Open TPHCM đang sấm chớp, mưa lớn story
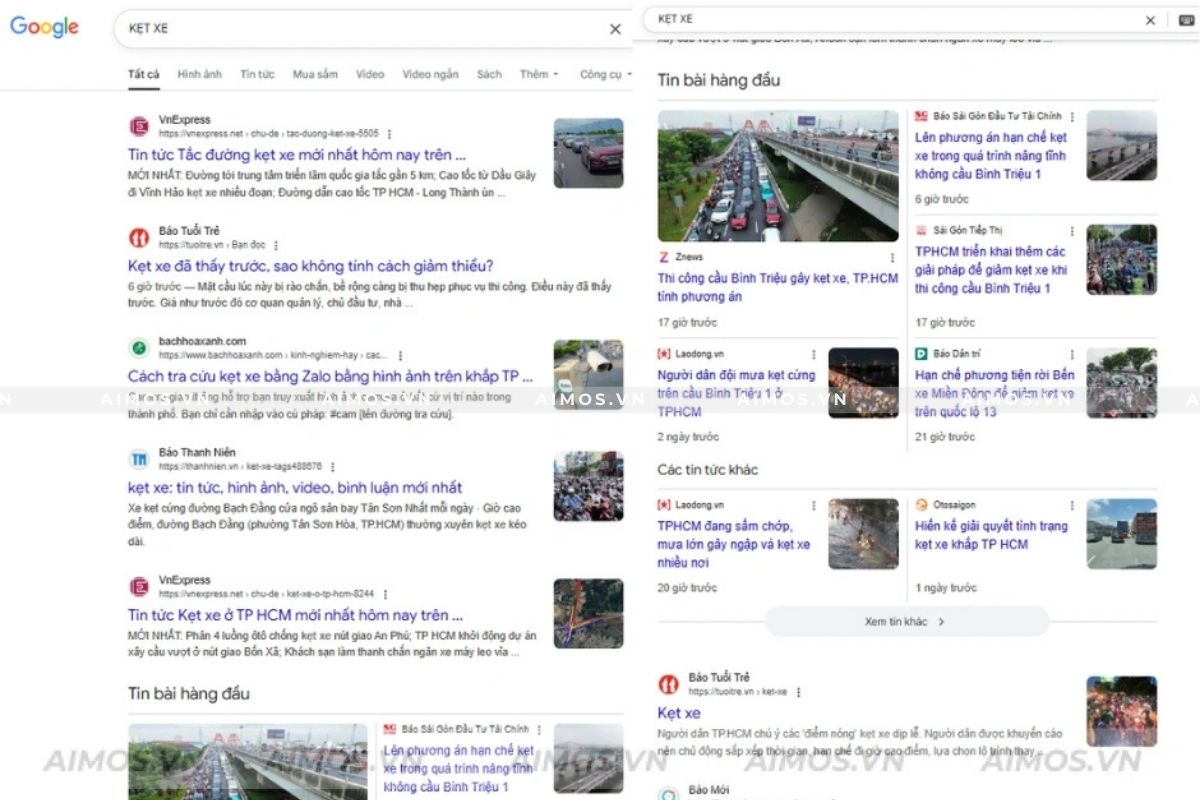The image size is (1200, 800). tap(734, 544)
